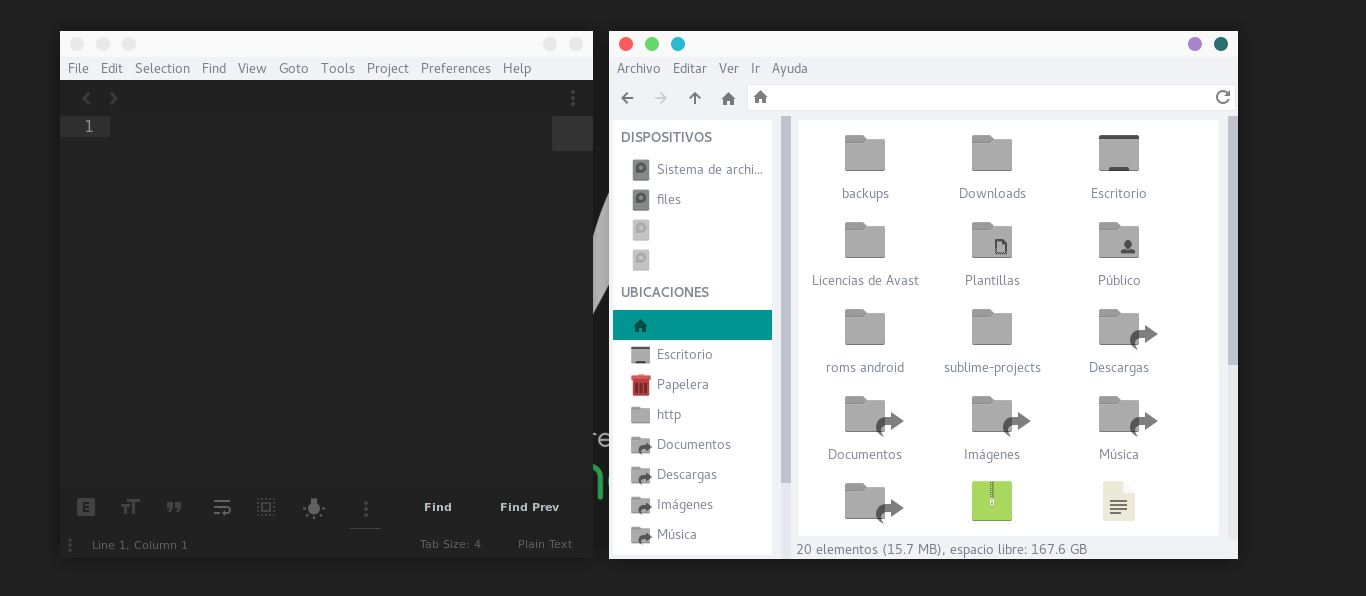The height and width of the screenshot is (596, 1366).
Task: Open http bookmark in sidebar
Action: (x=692, y=414)
